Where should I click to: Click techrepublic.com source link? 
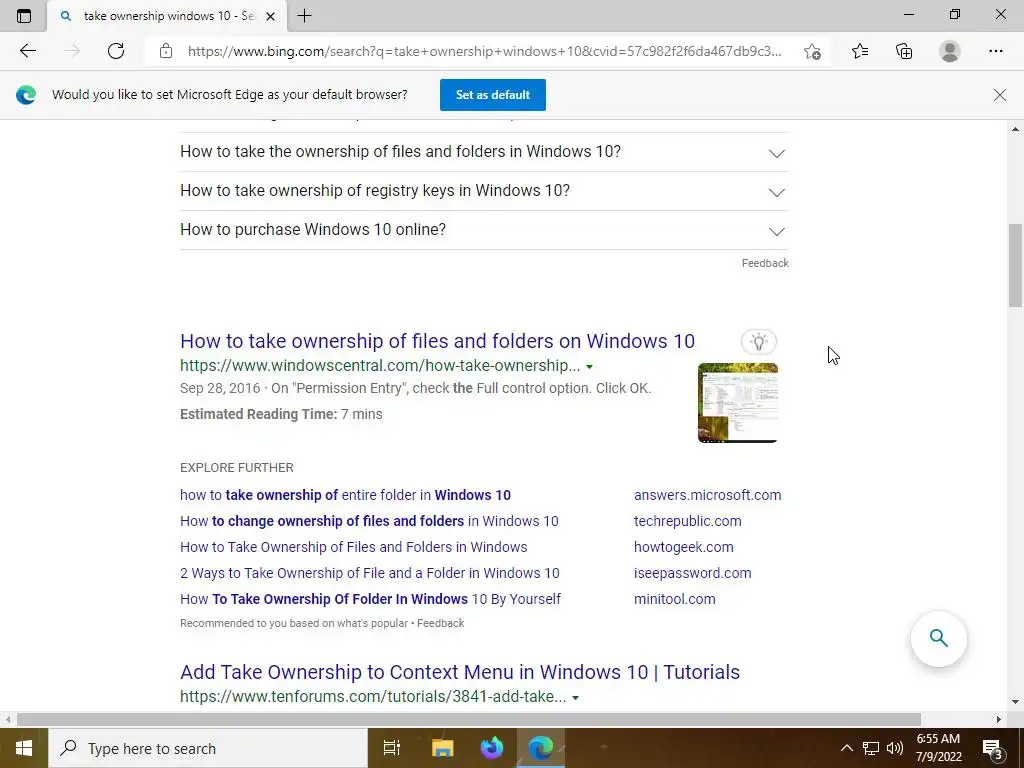coord(688,521)
